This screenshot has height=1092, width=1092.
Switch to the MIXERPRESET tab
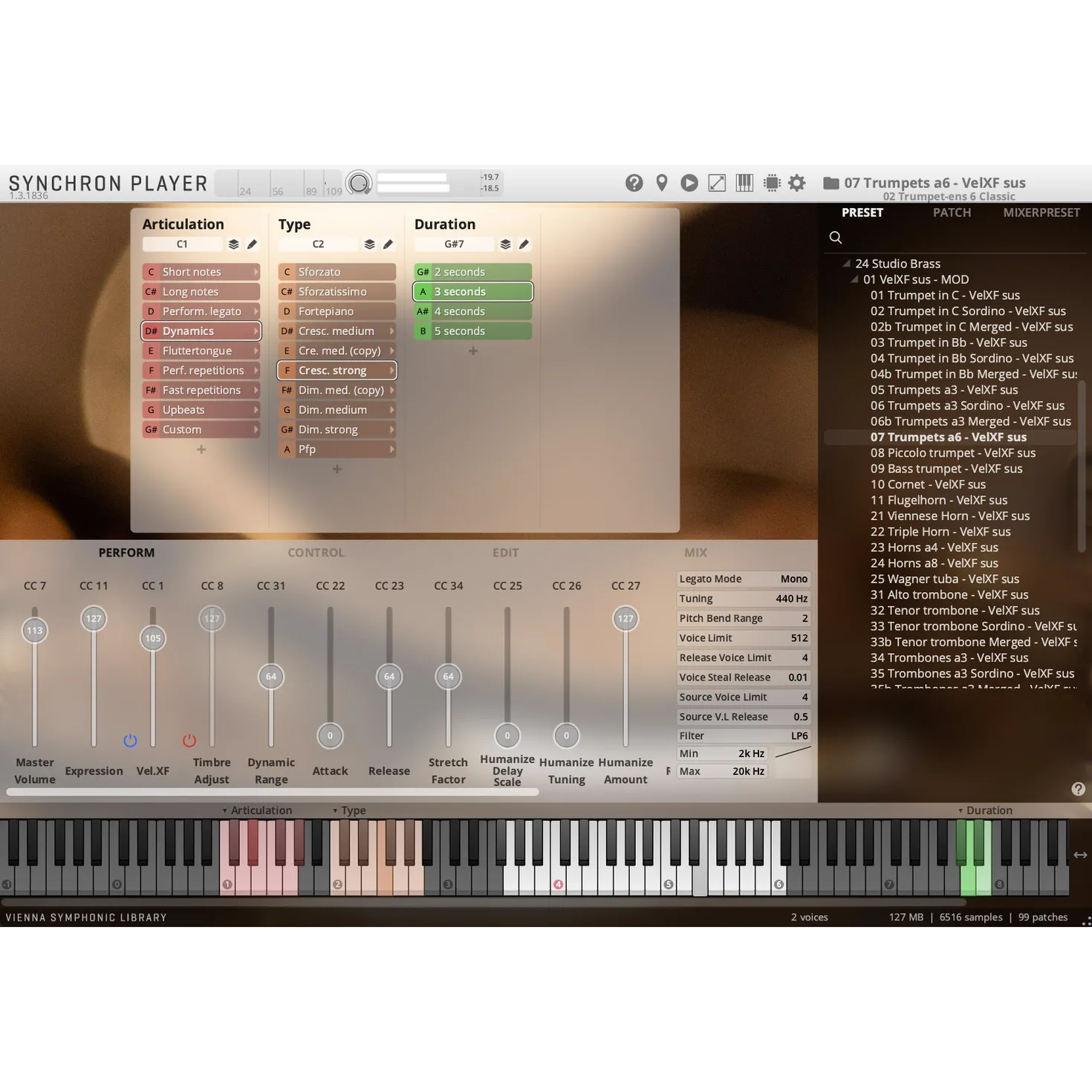point(1041,212)
